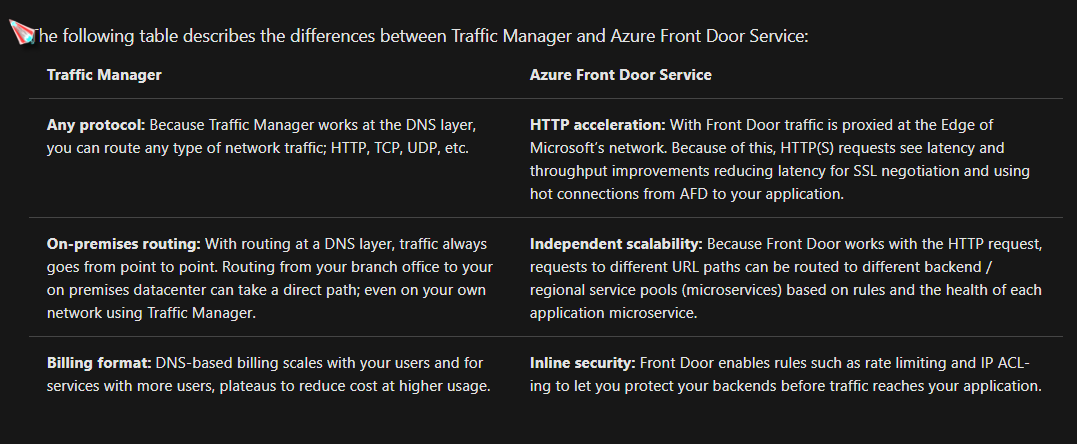The width and height of the screenshot is (1077, 444).
Task: Click the bold 'HTTP acceleration:' label
Action: (x=598, y=125)
